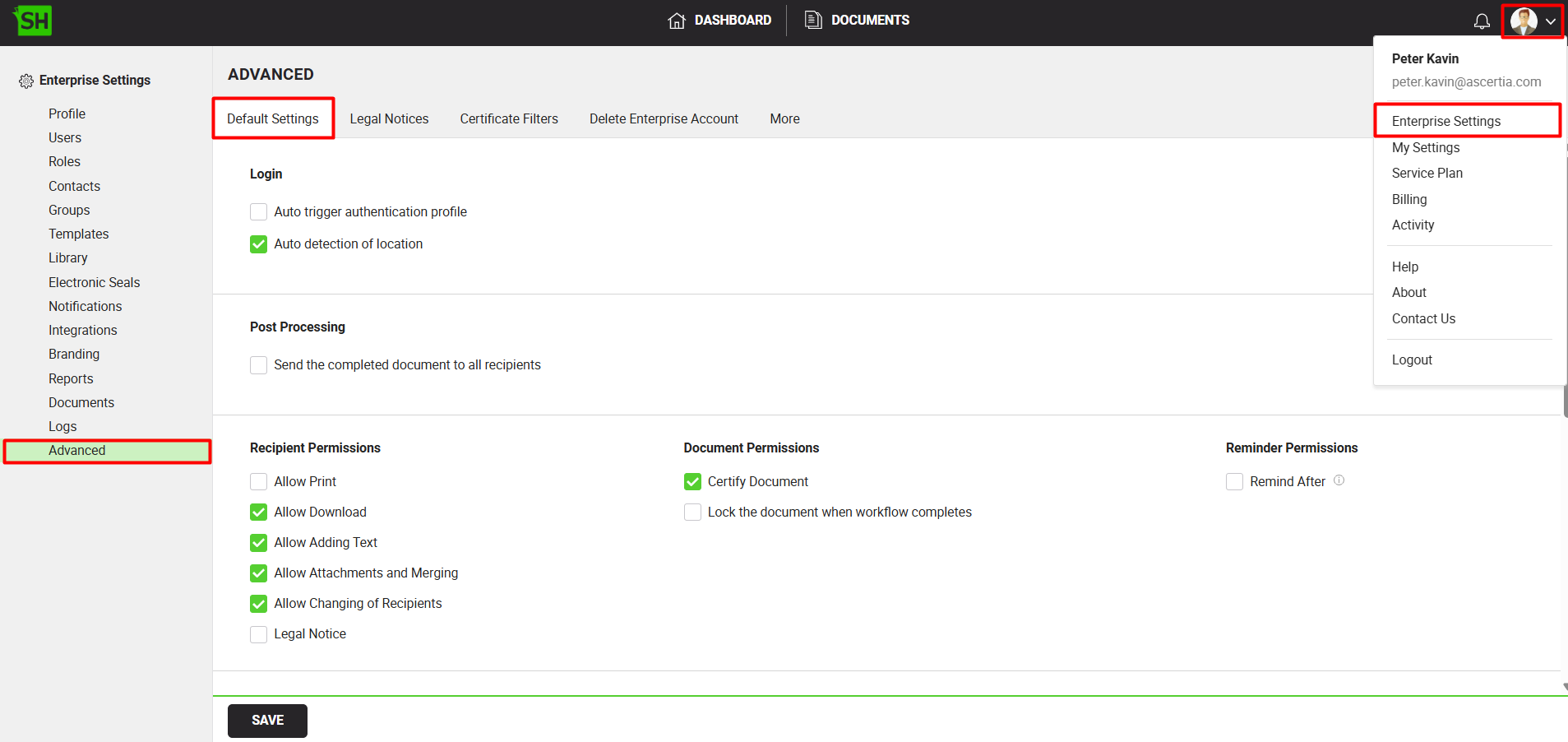Screen dimensions: 1568x742
Task: Open the notifications bell
Action: (x=1481, y=21)
